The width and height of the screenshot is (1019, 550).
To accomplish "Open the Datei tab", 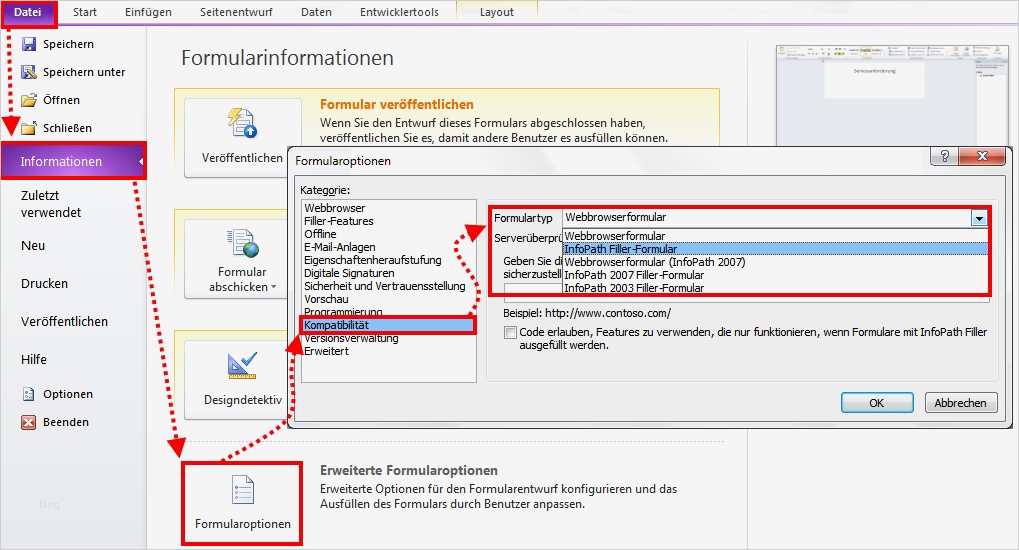I will tap(28, 12).
